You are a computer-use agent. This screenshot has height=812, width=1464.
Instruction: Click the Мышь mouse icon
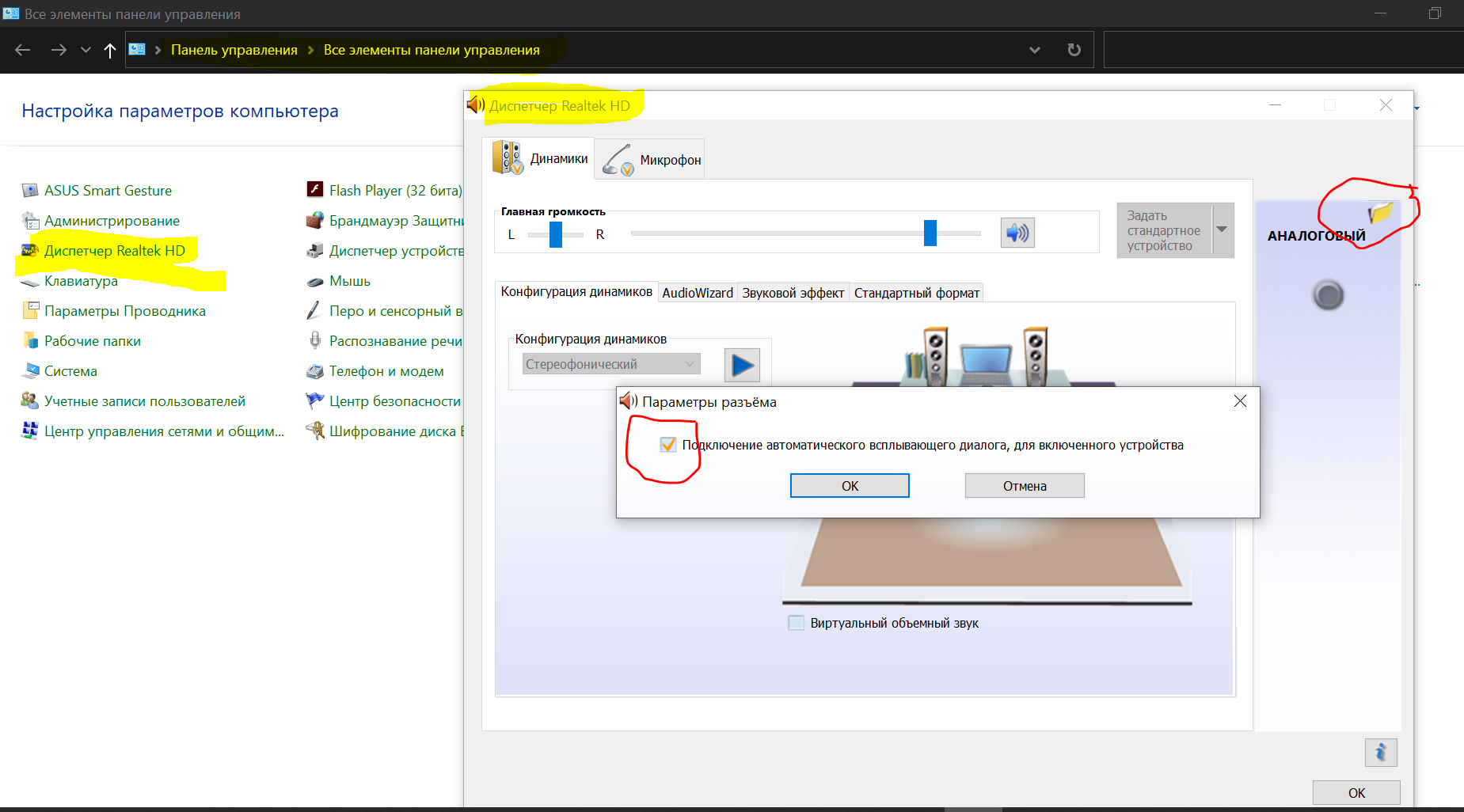click(315, 282)
